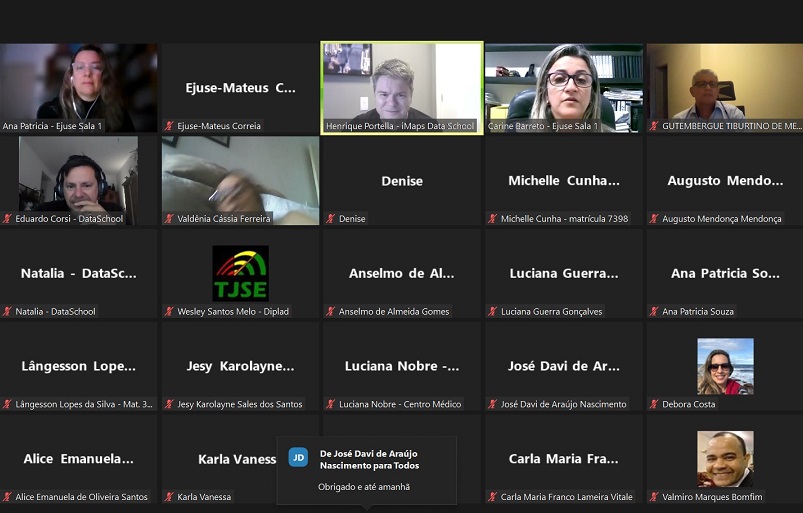The width and height of the screenshot is (803, 513).
Task: Click the Alice Emanuela de Oliveira Santos tile
Action: pos(79,459)
